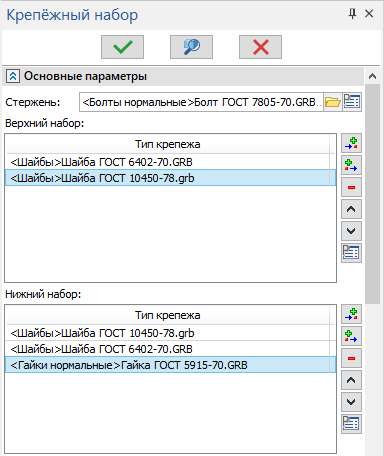
Task: Add element after in Верхний набор
Action: pyautogui.click(x=351, y=165)
